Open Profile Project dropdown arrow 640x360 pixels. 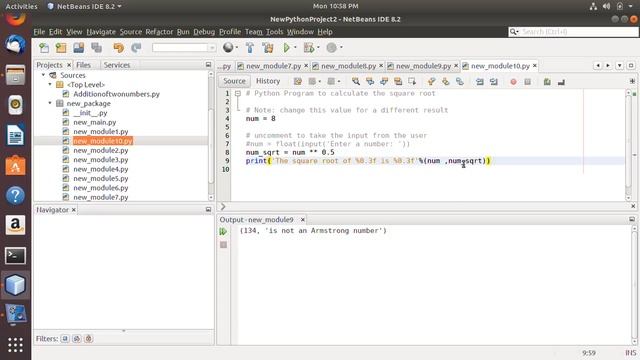(x=341, y=47)
